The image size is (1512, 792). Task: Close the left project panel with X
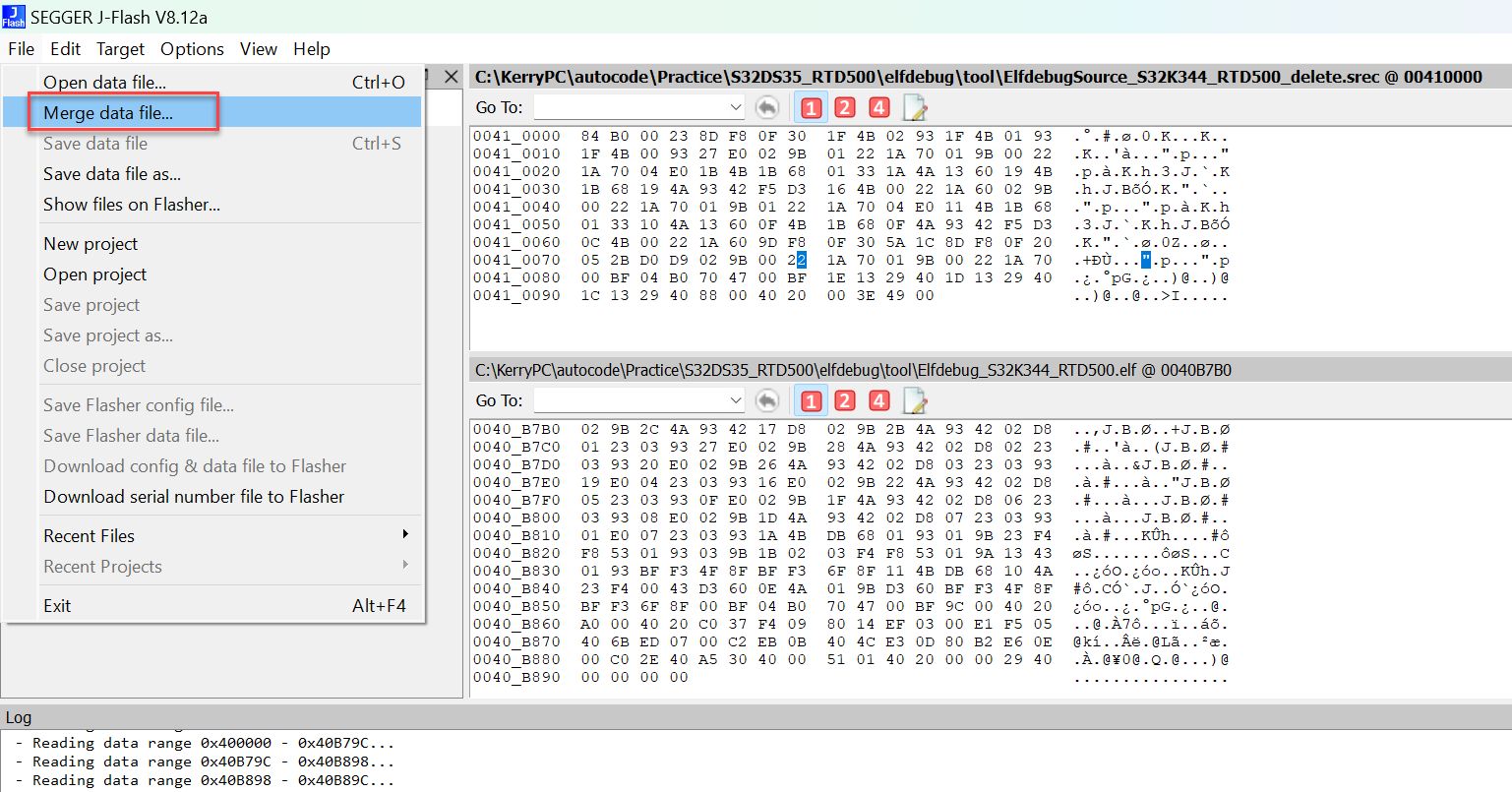pyautogui.click(x=452, y=77)
